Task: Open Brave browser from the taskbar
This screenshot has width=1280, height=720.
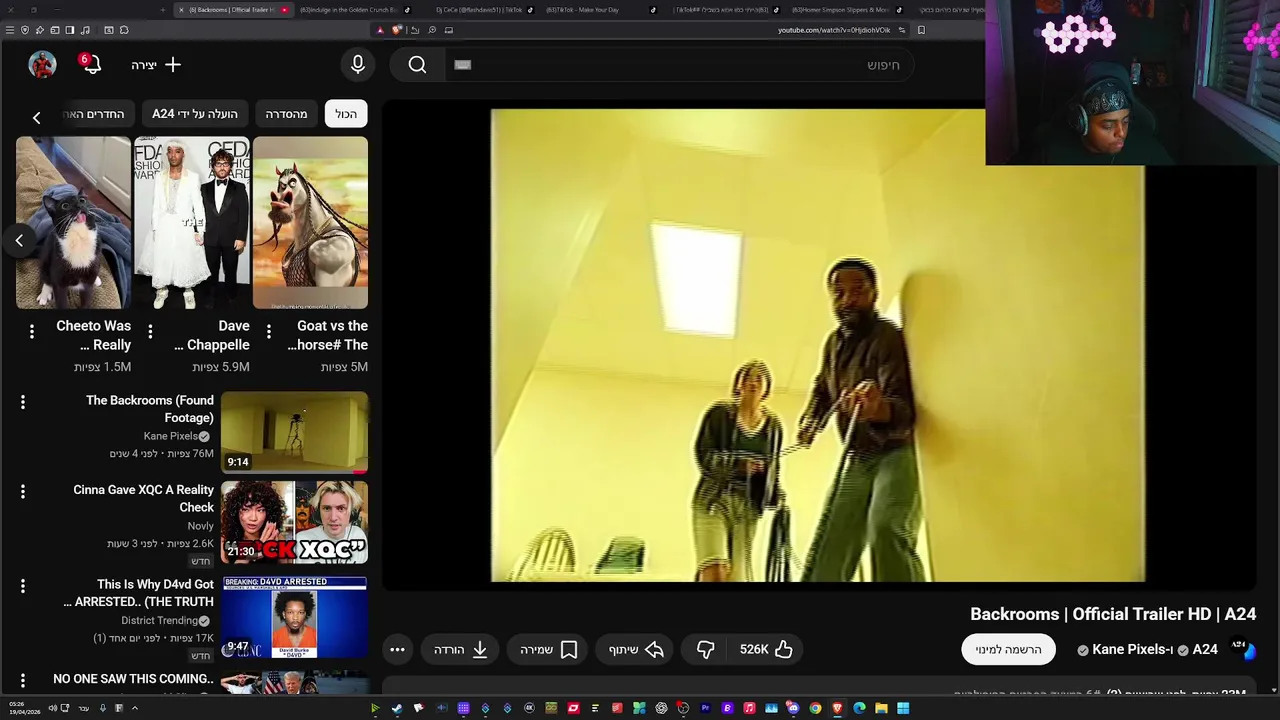Action: (x=838, y=708)
